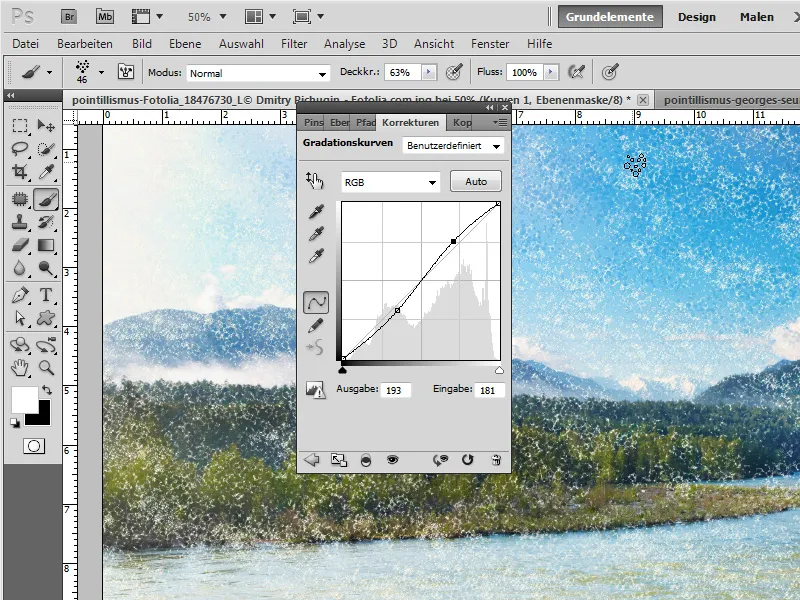The height and width of the screenshot is (600, 800).
Task: Select the Quick Selection tool
Action: click(x=46, y=149)
